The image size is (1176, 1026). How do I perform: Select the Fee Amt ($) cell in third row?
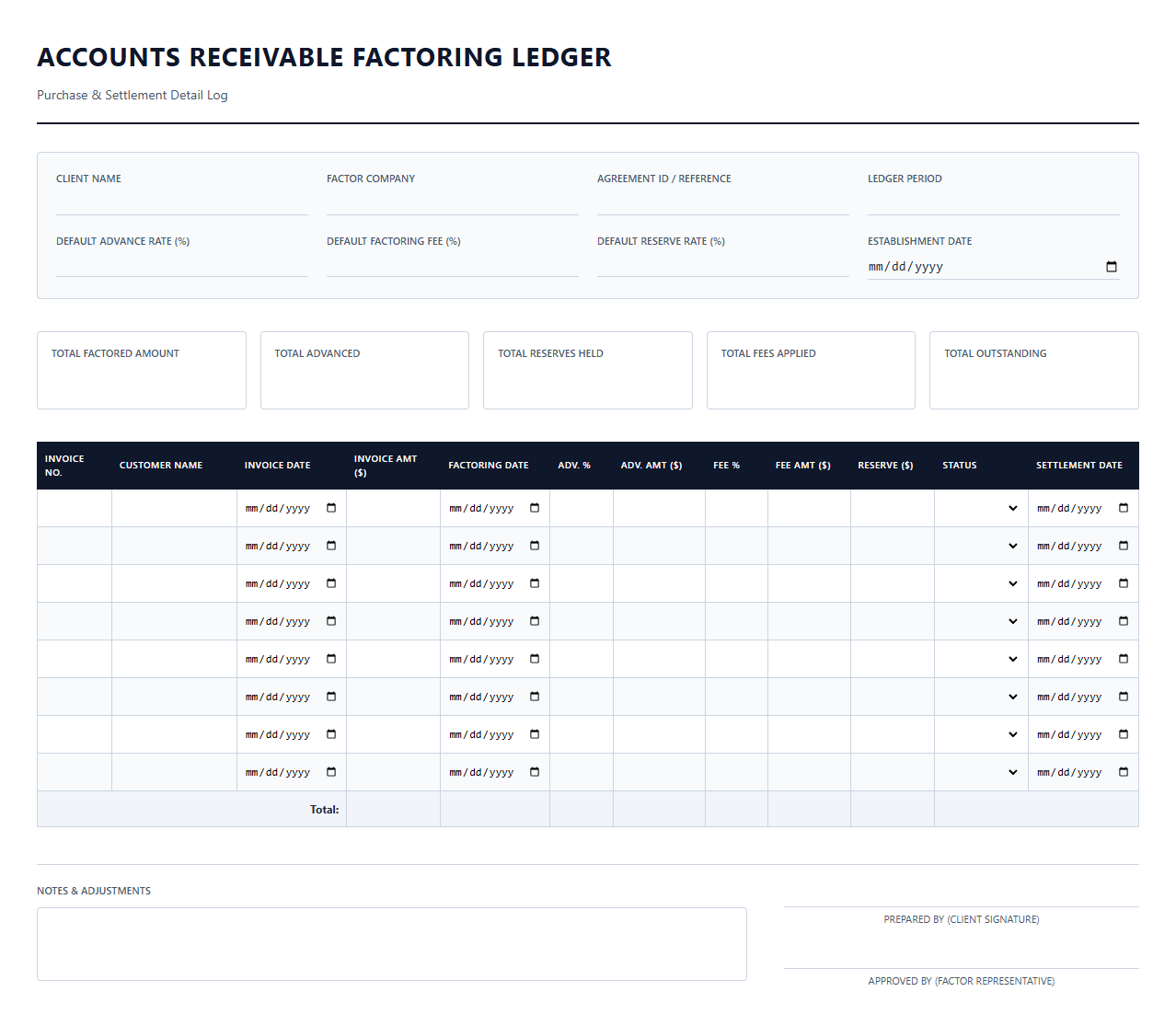pyautogui.click(x=809, y=583)
